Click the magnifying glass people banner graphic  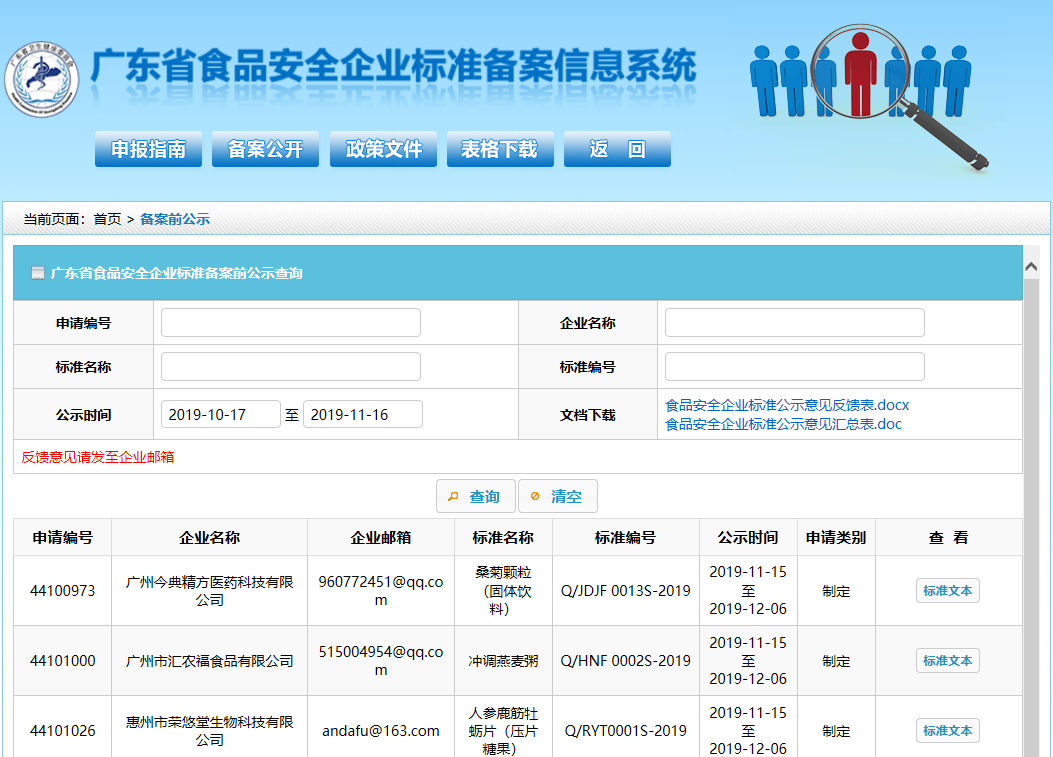[x=869, y=97]
